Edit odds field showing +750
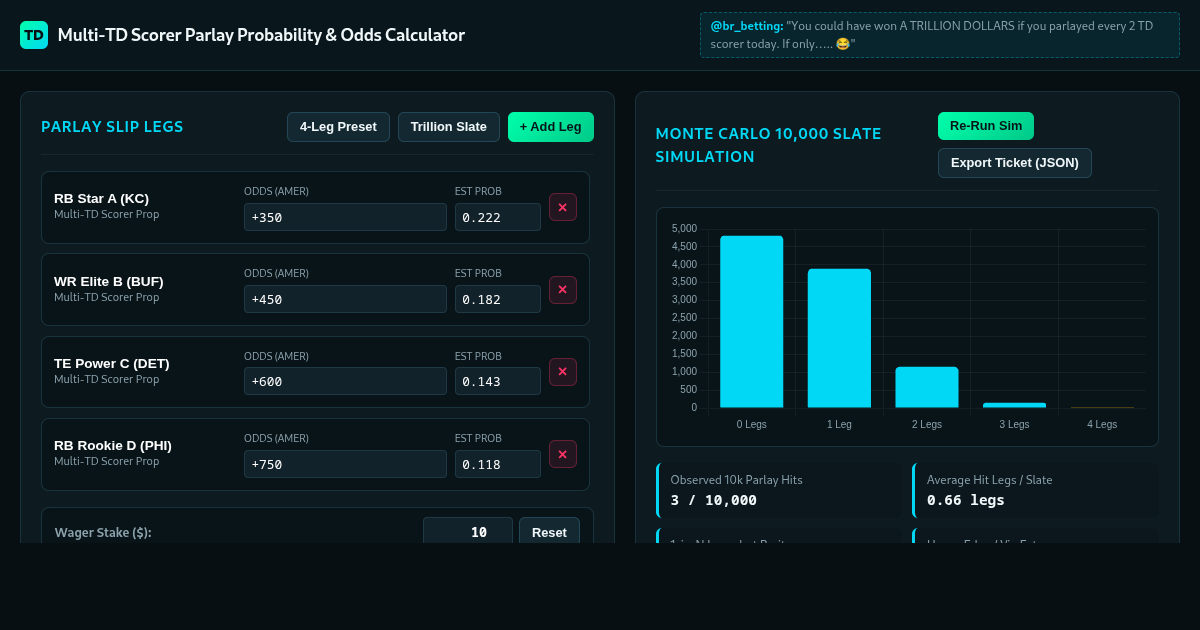Viewport: 1200px width, 630px height. pos(345,464)
